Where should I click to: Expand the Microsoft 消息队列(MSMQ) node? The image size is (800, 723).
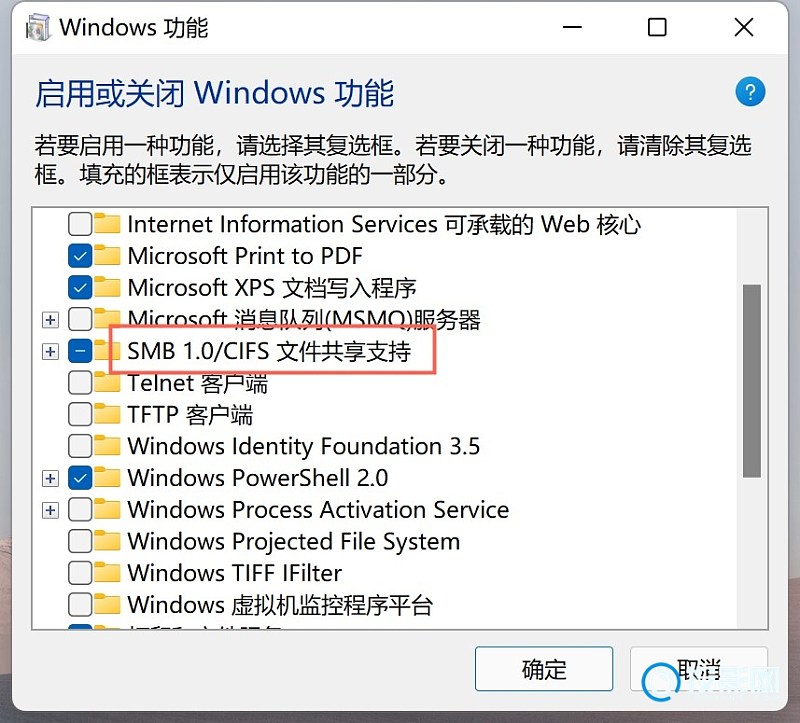tap(50, 320)
